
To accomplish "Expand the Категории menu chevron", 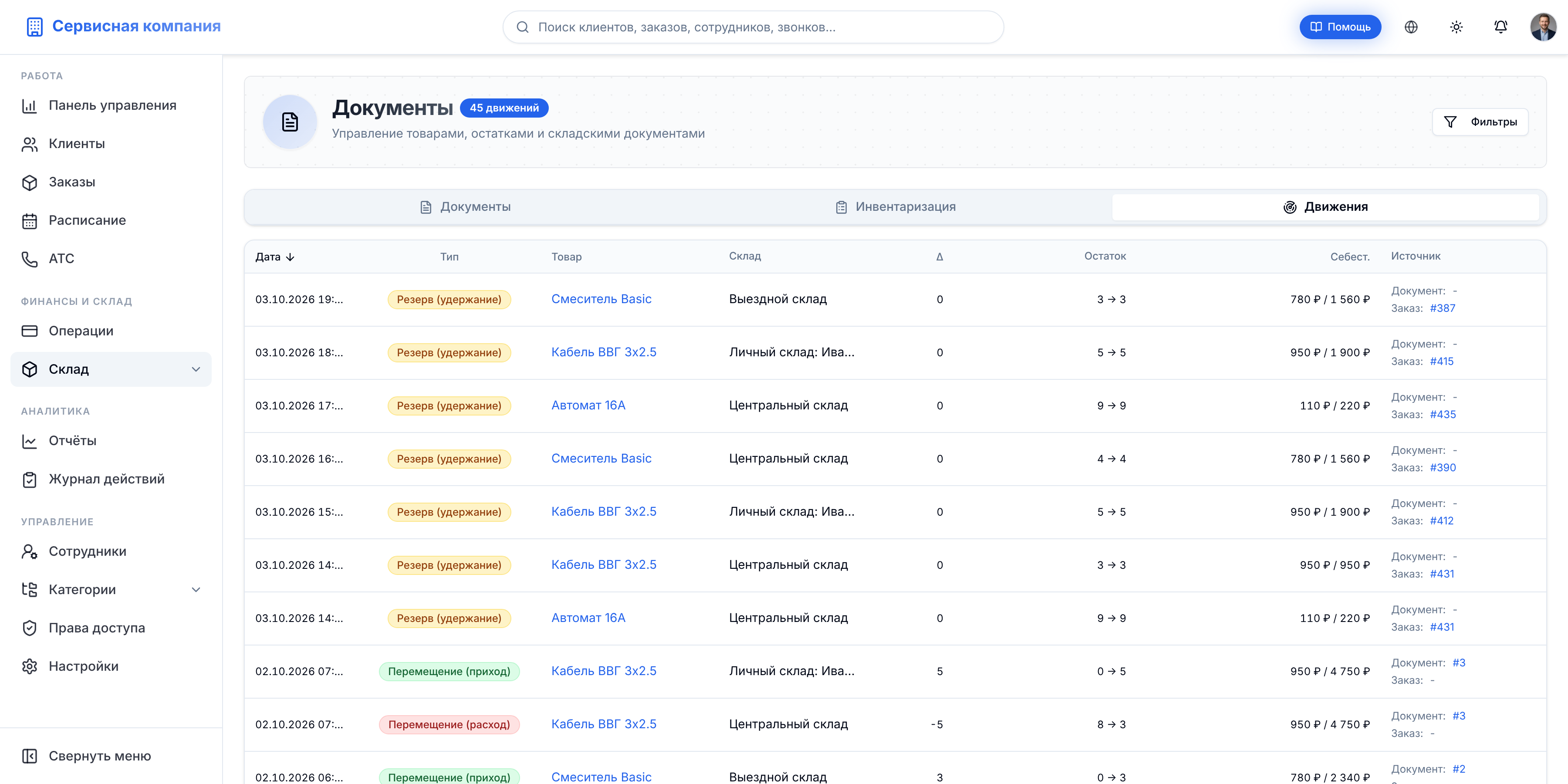I will click(196, 590).
